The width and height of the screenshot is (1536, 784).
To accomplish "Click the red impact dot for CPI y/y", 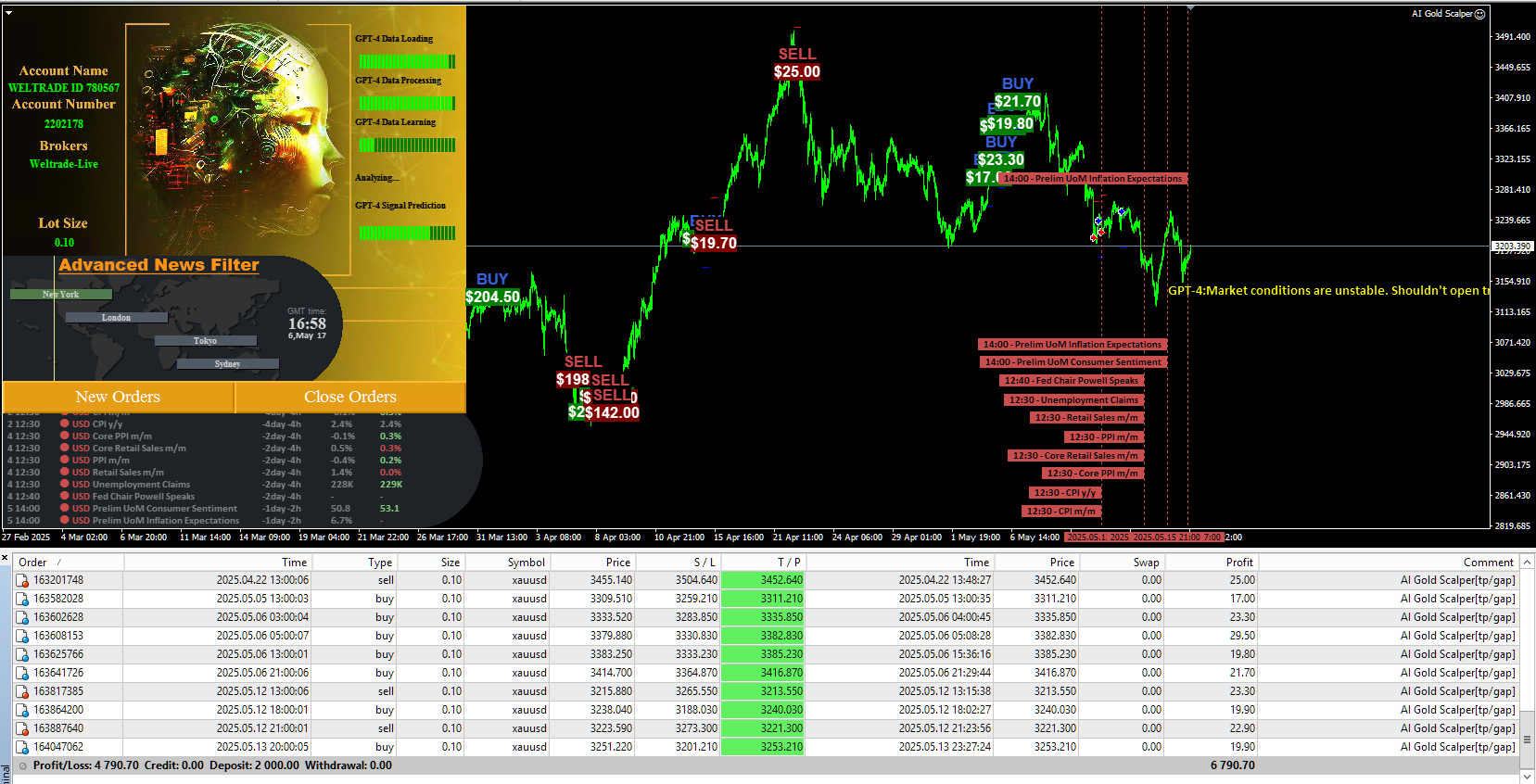I will click(65, 424).
